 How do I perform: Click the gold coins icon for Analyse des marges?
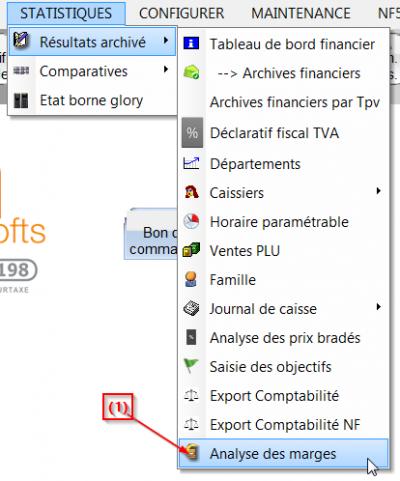192,453
